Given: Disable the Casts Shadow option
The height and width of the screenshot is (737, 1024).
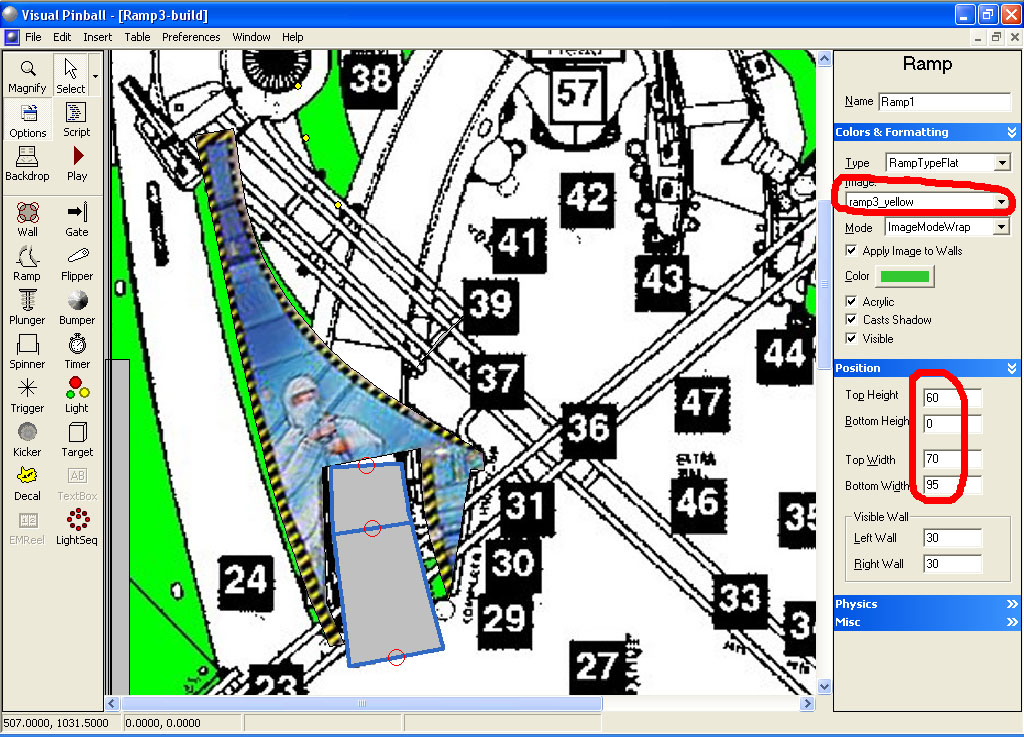Looking at the screenshot, I should tap(852, 320).
